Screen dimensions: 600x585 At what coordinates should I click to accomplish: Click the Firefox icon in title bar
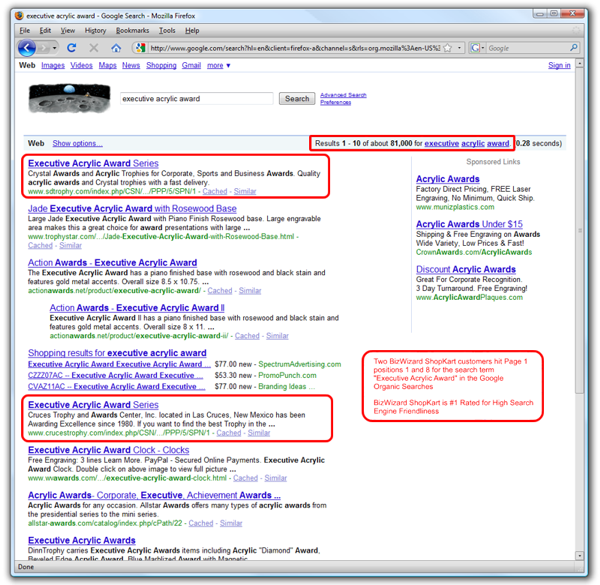pyautogui.click(x=20, y=16)
